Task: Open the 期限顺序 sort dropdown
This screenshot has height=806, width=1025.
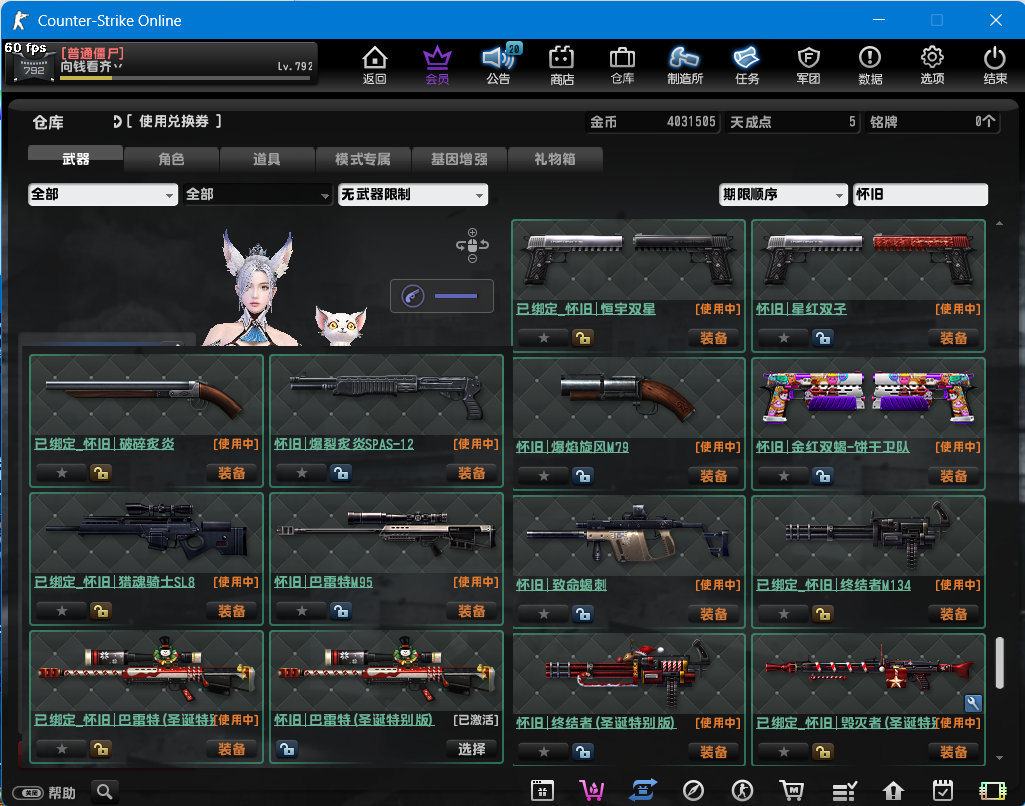Action: tap(783, 194)
